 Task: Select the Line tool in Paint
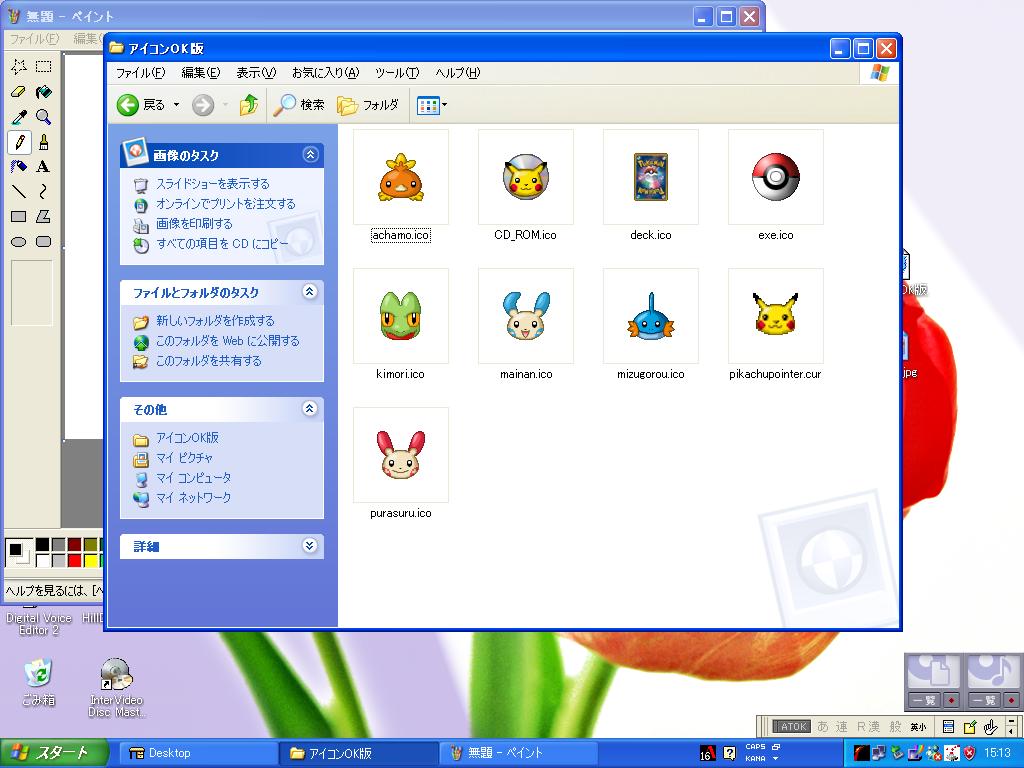(19, 191)
